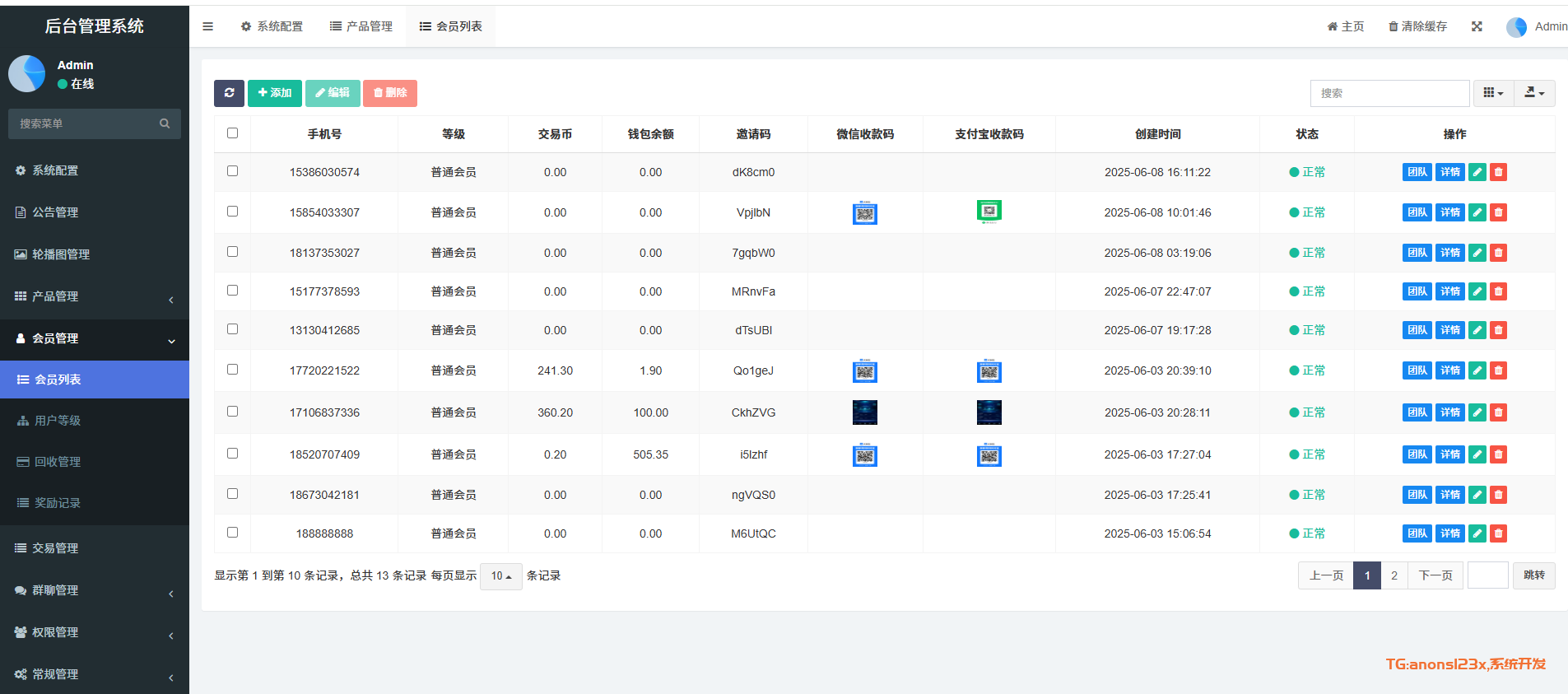
Task: Switch to the 产品管理 top tab
Action: [x=361, y=26]
